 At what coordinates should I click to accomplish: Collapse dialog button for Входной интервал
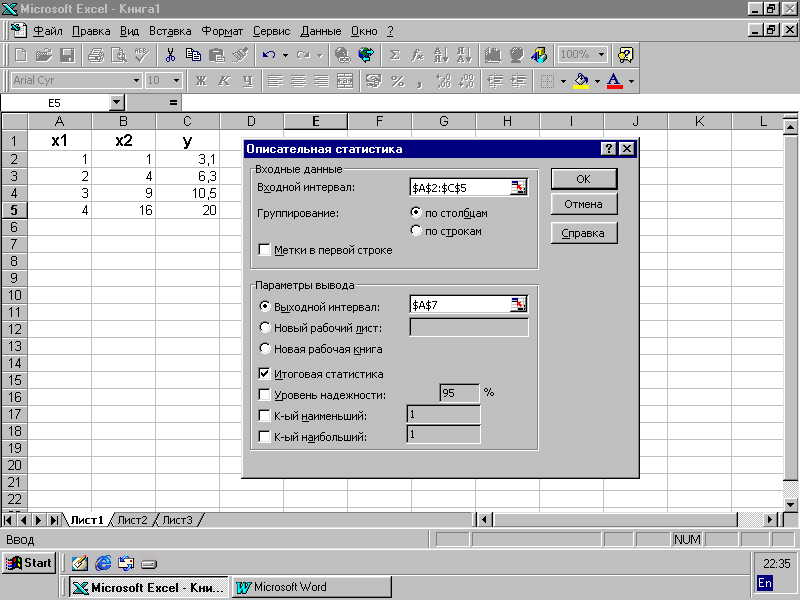coord(518,187)
